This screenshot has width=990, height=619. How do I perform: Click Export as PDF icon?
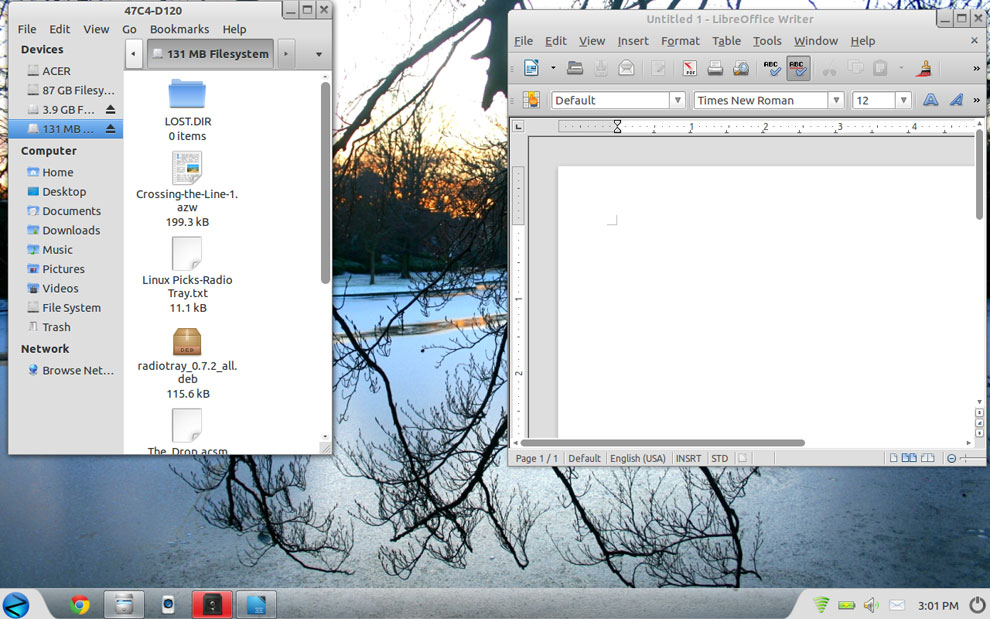[x=689, y=68]
